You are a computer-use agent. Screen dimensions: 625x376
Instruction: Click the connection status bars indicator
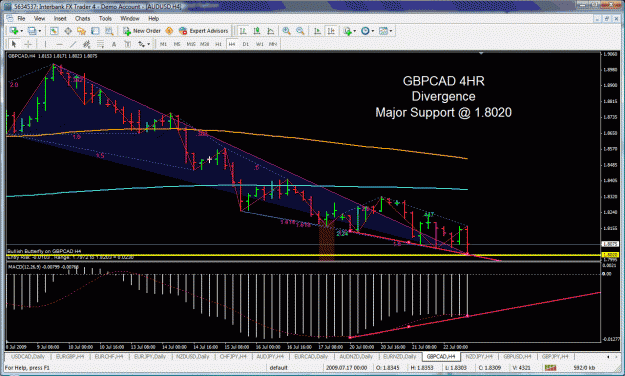click(x=550, y=367)
